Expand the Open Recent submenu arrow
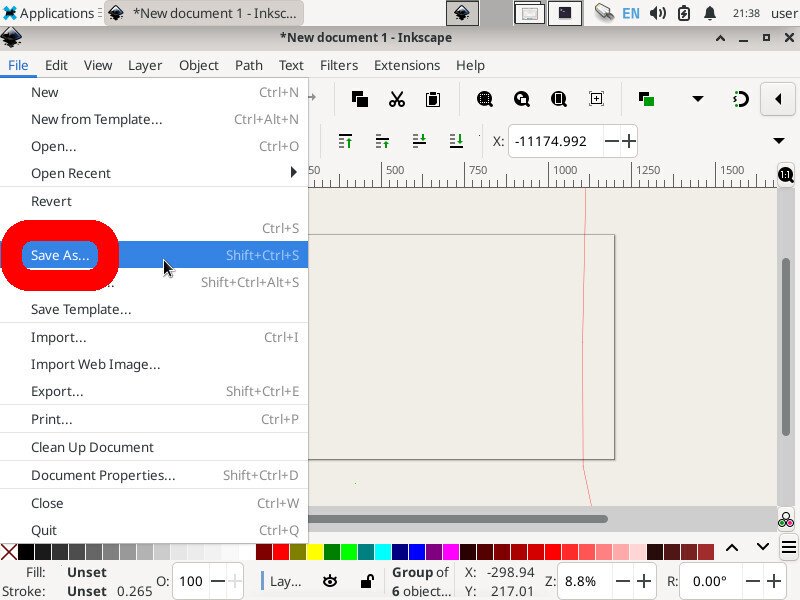Viewport: 800px width, 600px height. [293, 172]
